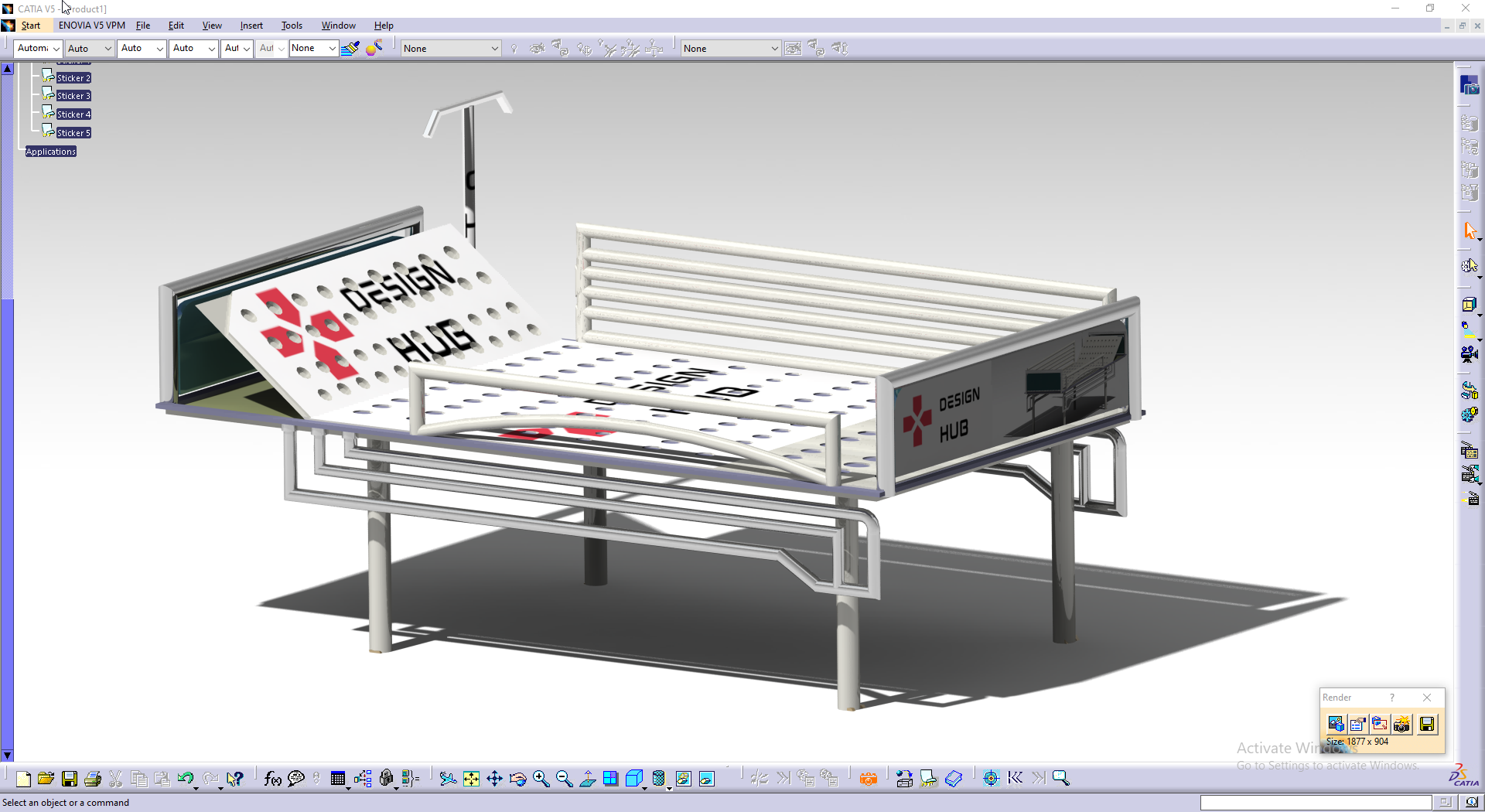Open the small None layer dropdown

click(313, 48)
